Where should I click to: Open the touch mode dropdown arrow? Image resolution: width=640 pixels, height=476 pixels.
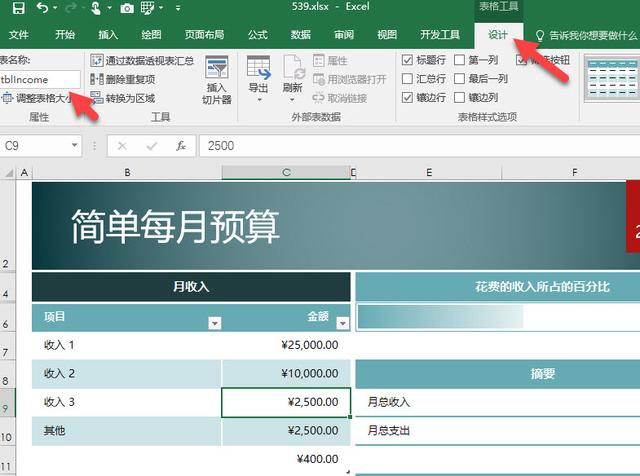(x=109, y=8)
